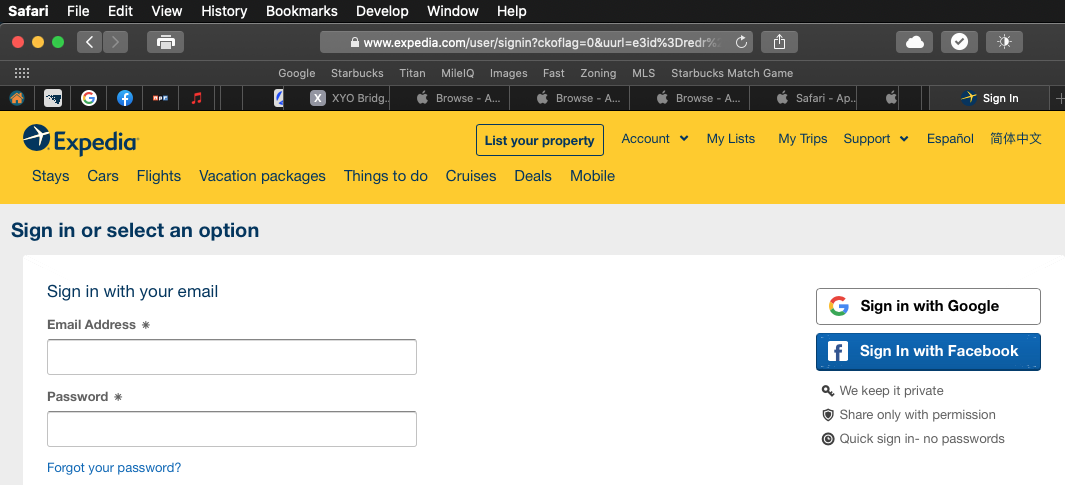Open the Starbucks bookmark
Screen dimensions: 1065x485
click(357, 73)
